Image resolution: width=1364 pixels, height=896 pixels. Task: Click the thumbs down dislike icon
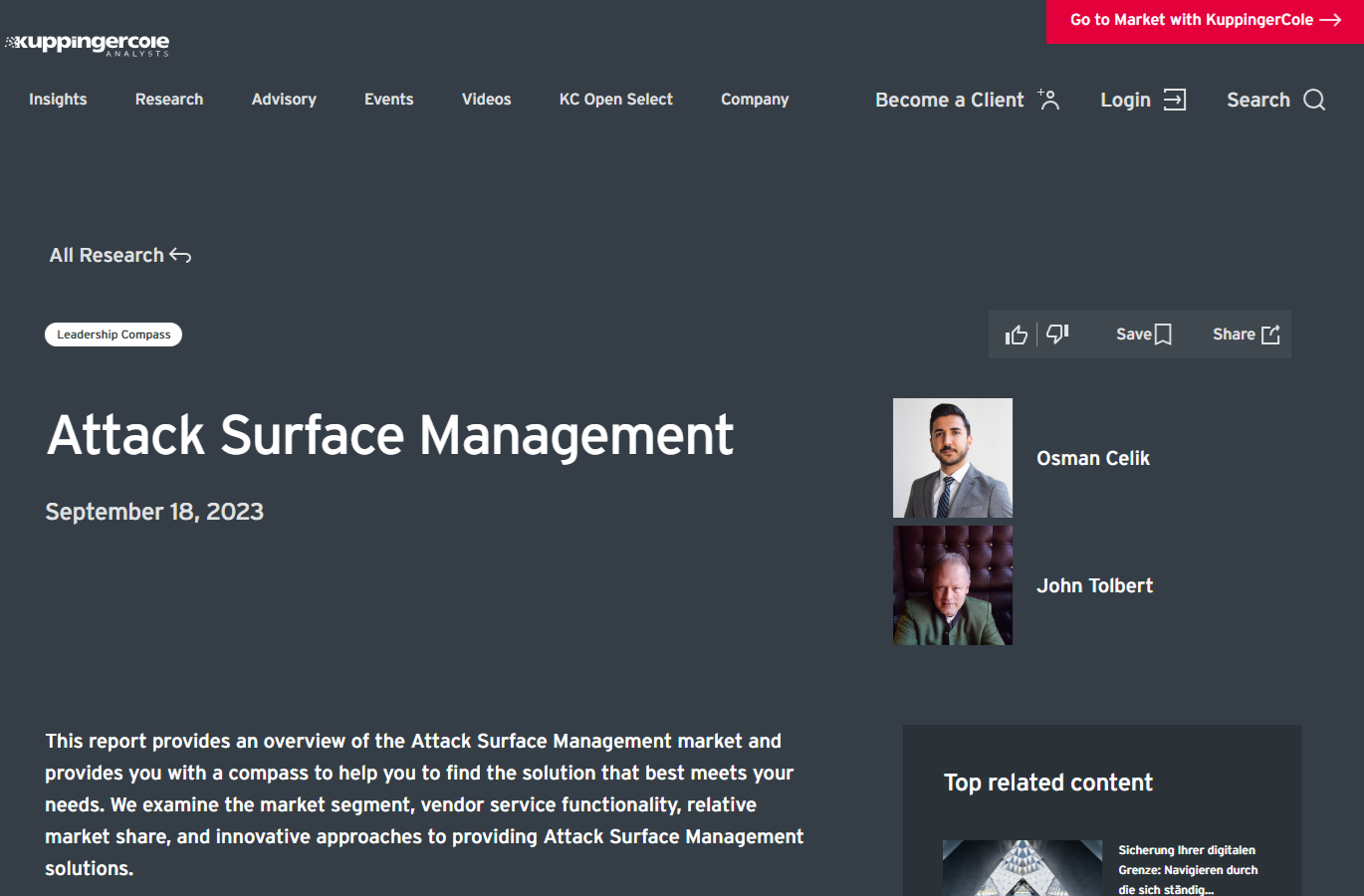point(1057,334)
